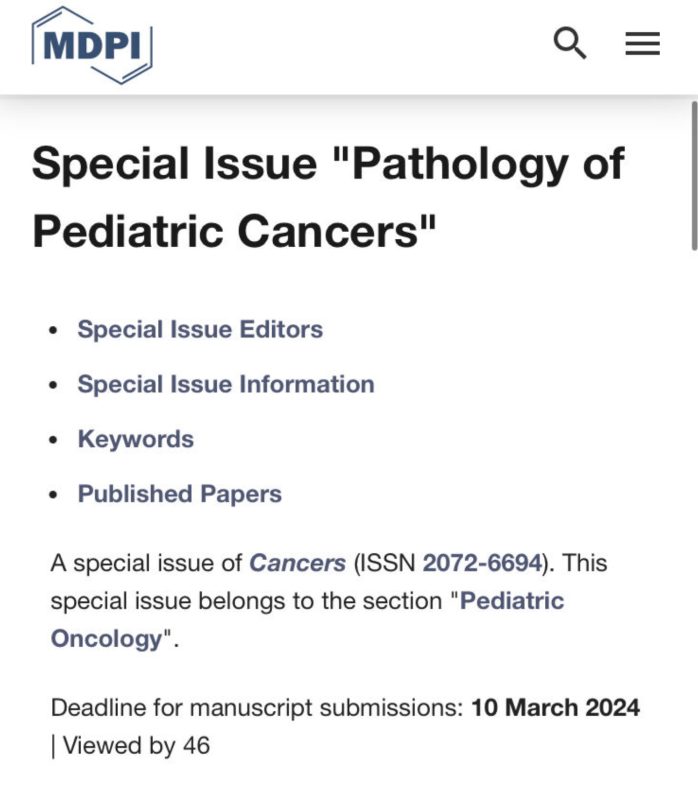
Task: Open the Keywords section link
Action: coord(136,439)
